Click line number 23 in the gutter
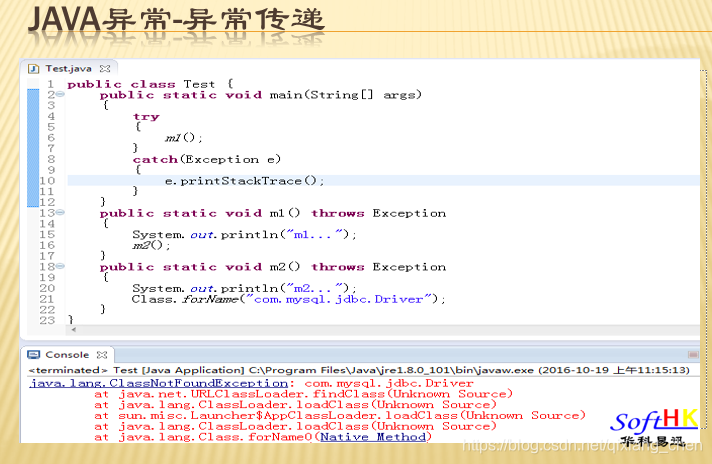The image size is (712, 464). 47,321
